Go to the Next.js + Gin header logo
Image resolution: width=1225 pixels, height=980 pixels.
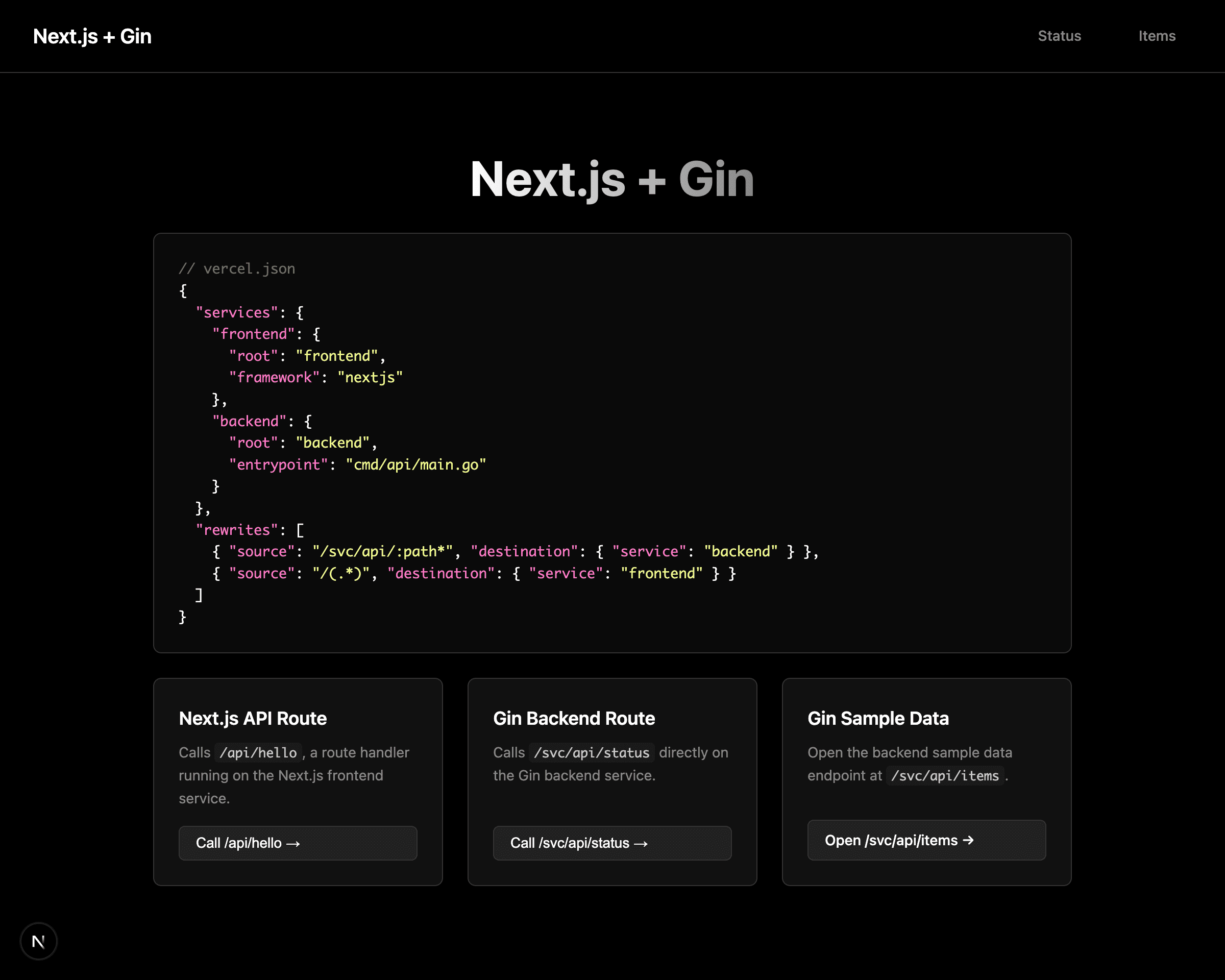click(x=92, y=36)
